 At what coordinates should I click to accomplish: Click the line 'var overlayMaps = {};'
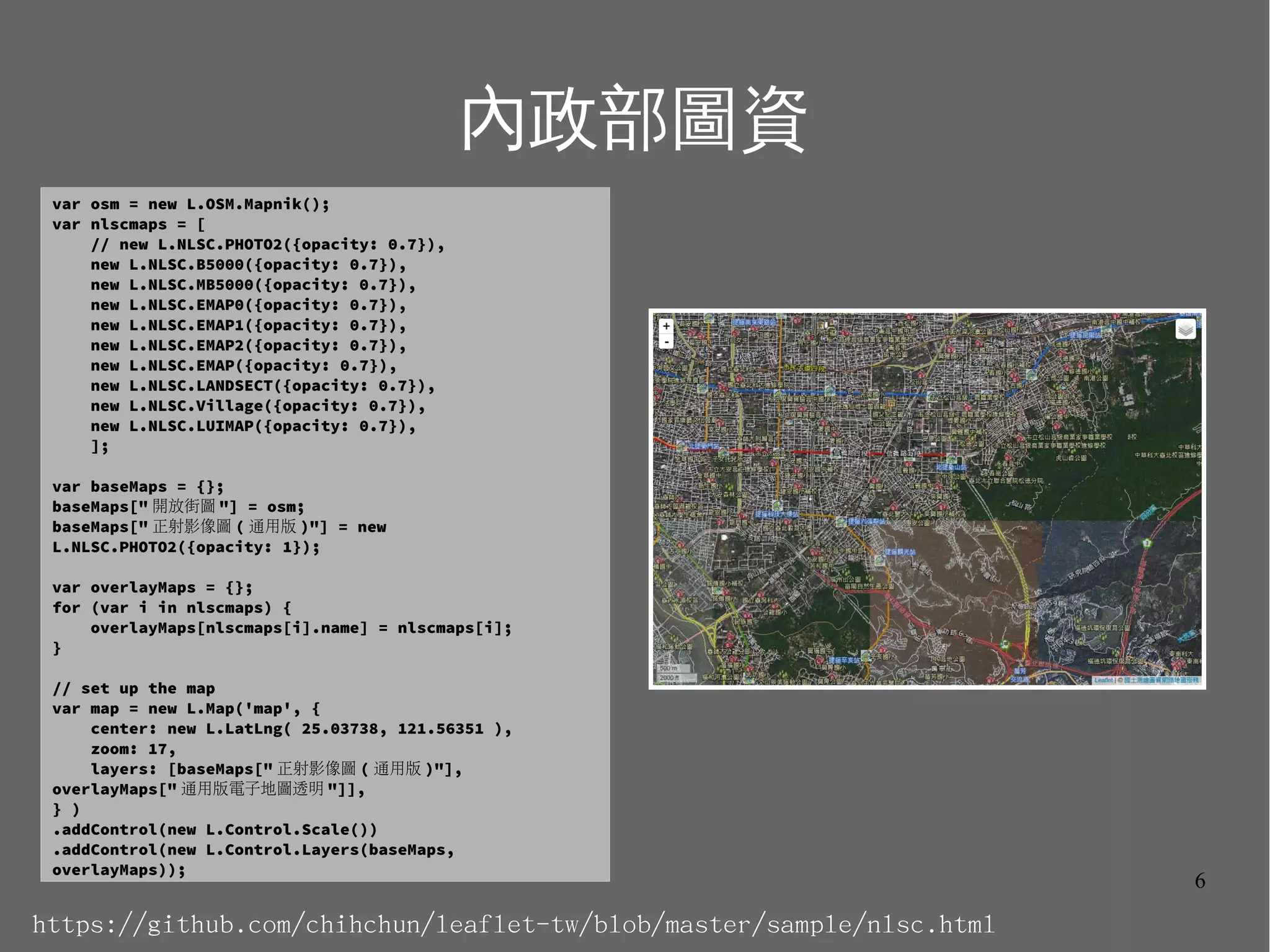[x=153, y=588]
